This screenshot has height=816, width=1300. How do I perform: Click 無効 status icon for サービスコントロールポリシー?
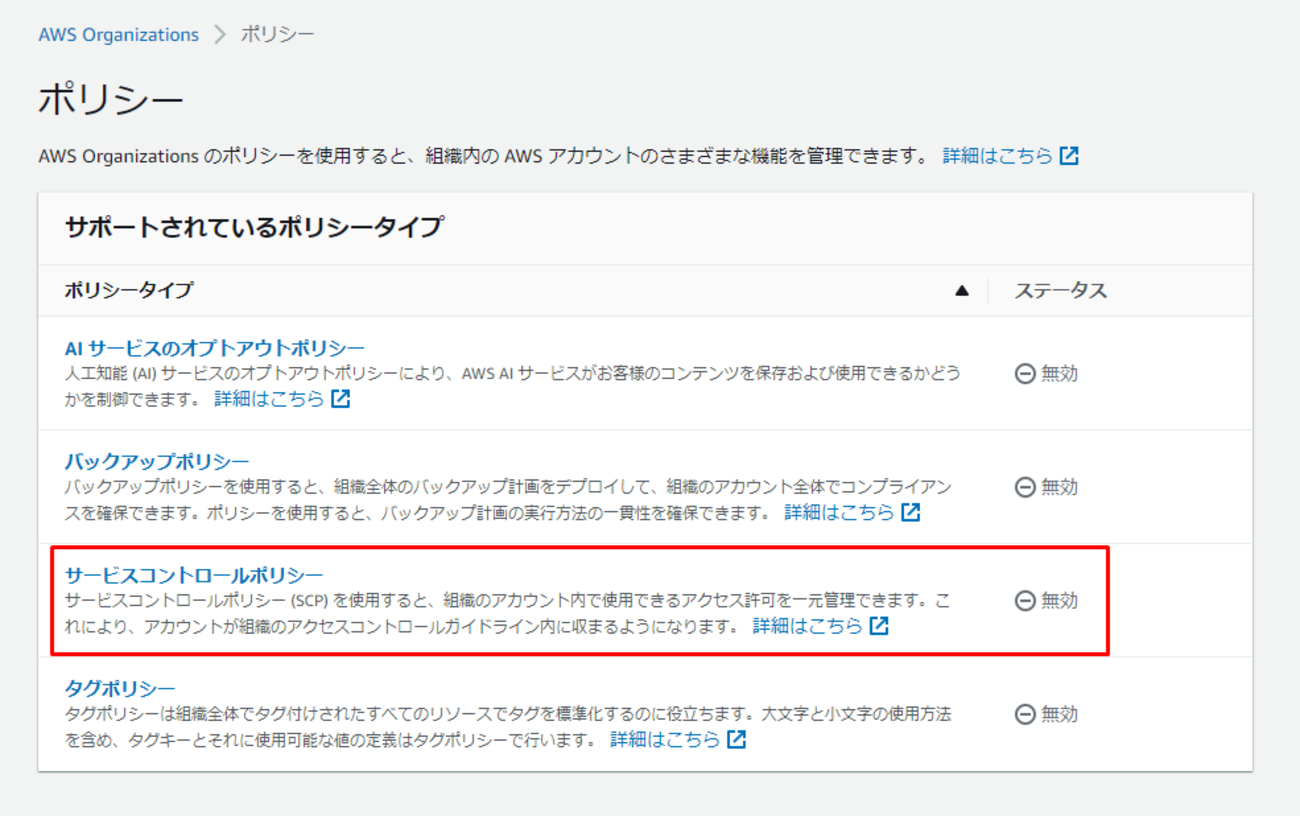[x=1025, y=601]
